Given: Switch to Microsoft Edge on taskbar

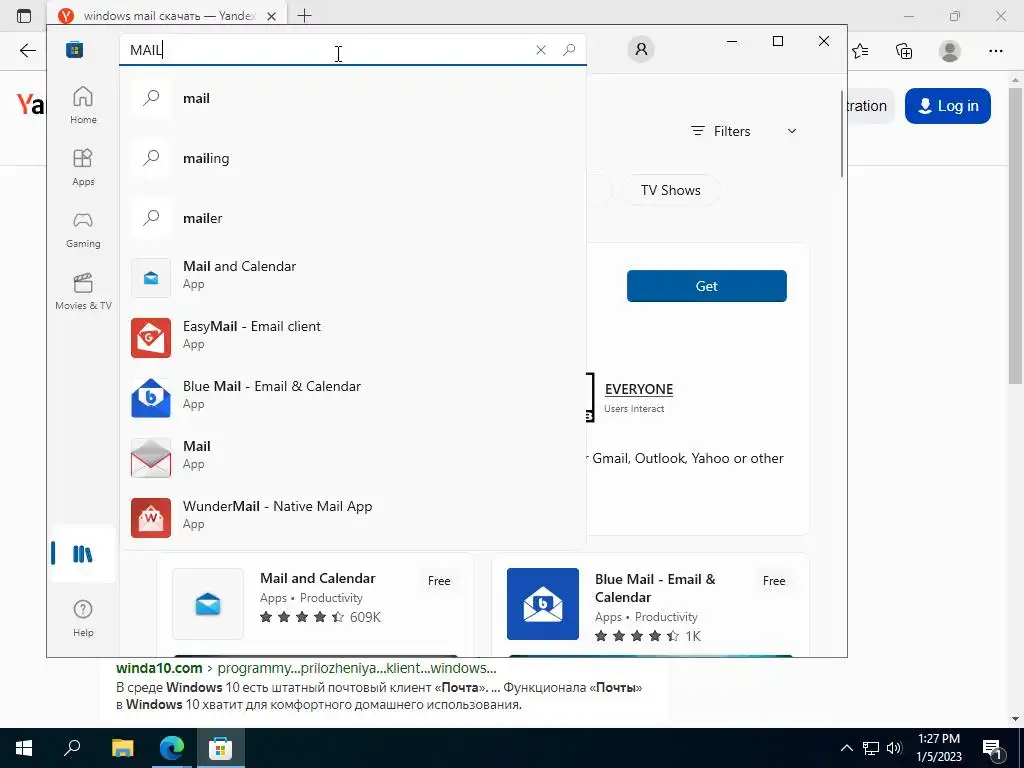Looking at the screenshot, I should point(172,748).
